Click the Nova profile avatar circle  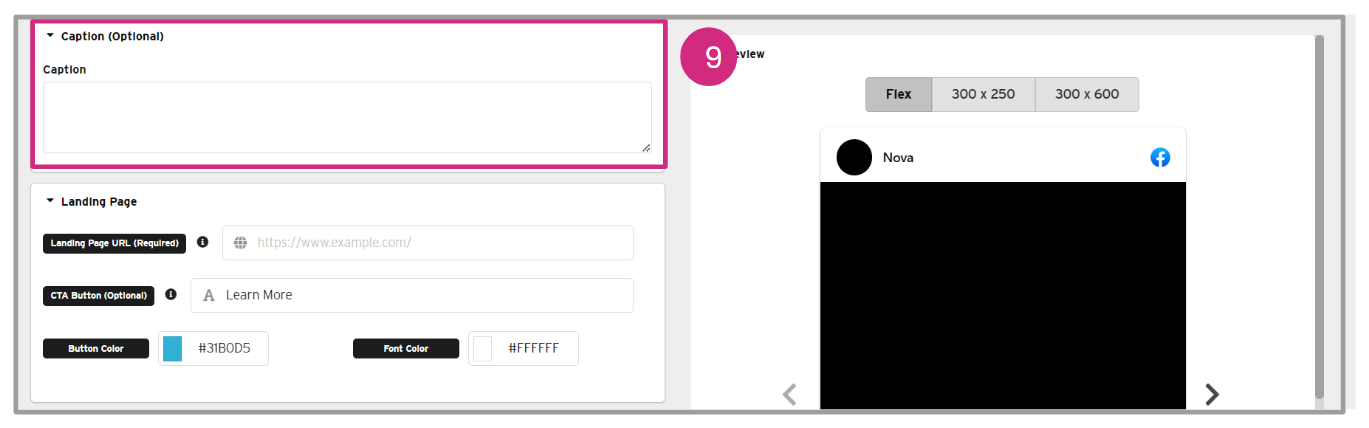coord(854,157)
